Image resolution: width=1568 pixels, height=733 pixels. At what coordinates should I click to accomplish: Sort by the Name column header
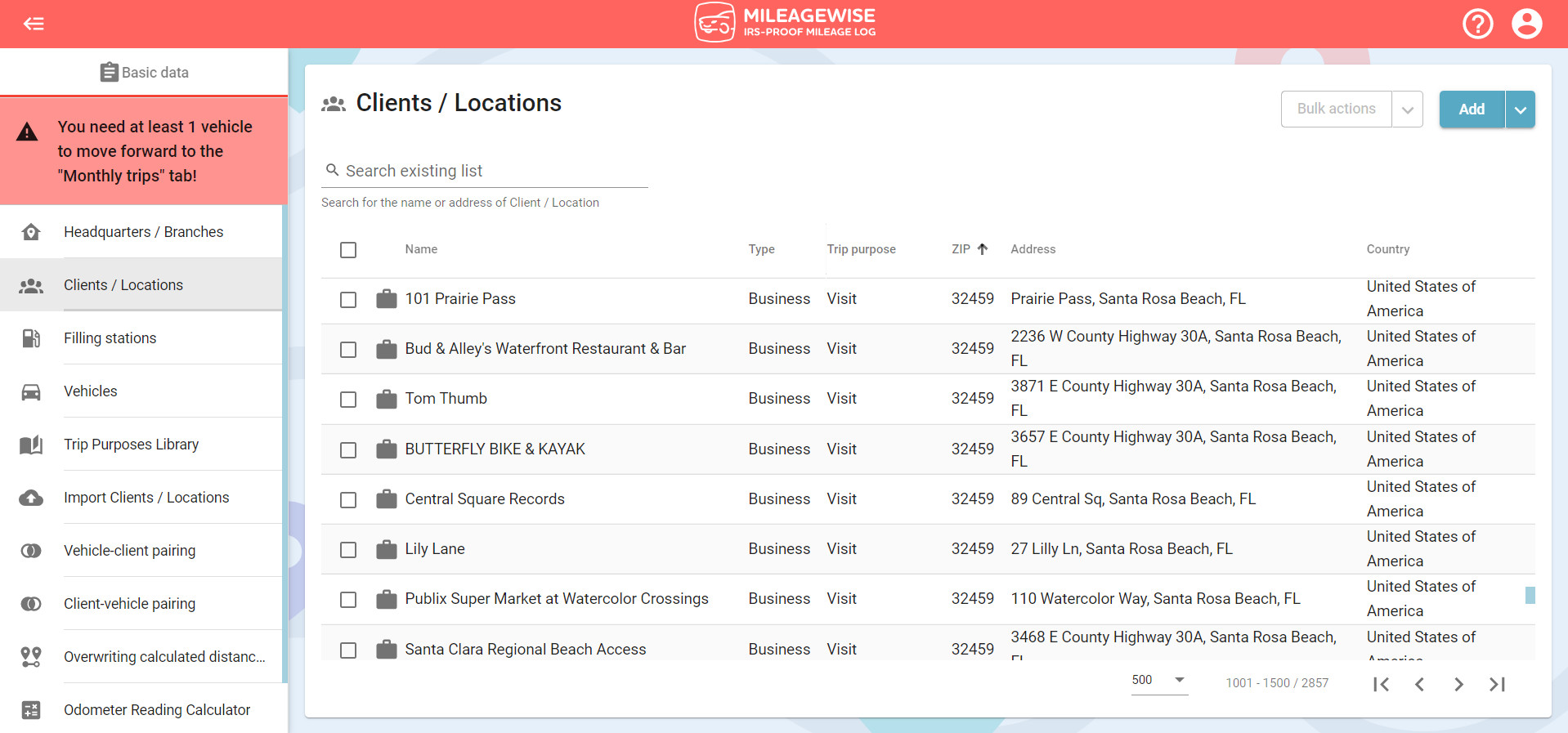click(421, 249)
